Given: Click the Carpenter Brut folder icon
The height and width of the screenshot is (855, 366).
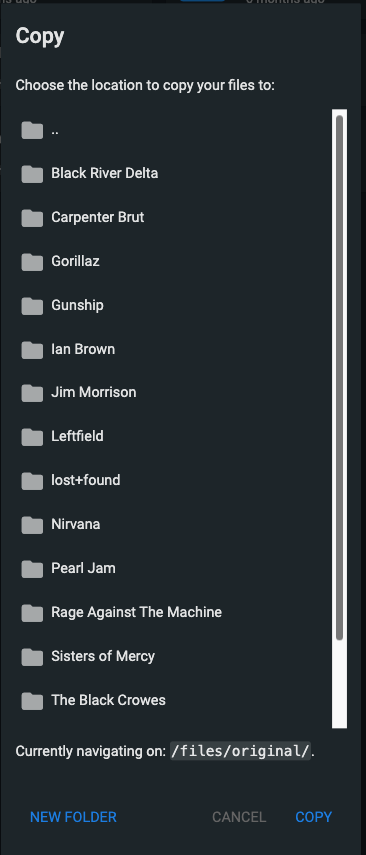Looking at the screenshot, I should (x=32, y=218).
